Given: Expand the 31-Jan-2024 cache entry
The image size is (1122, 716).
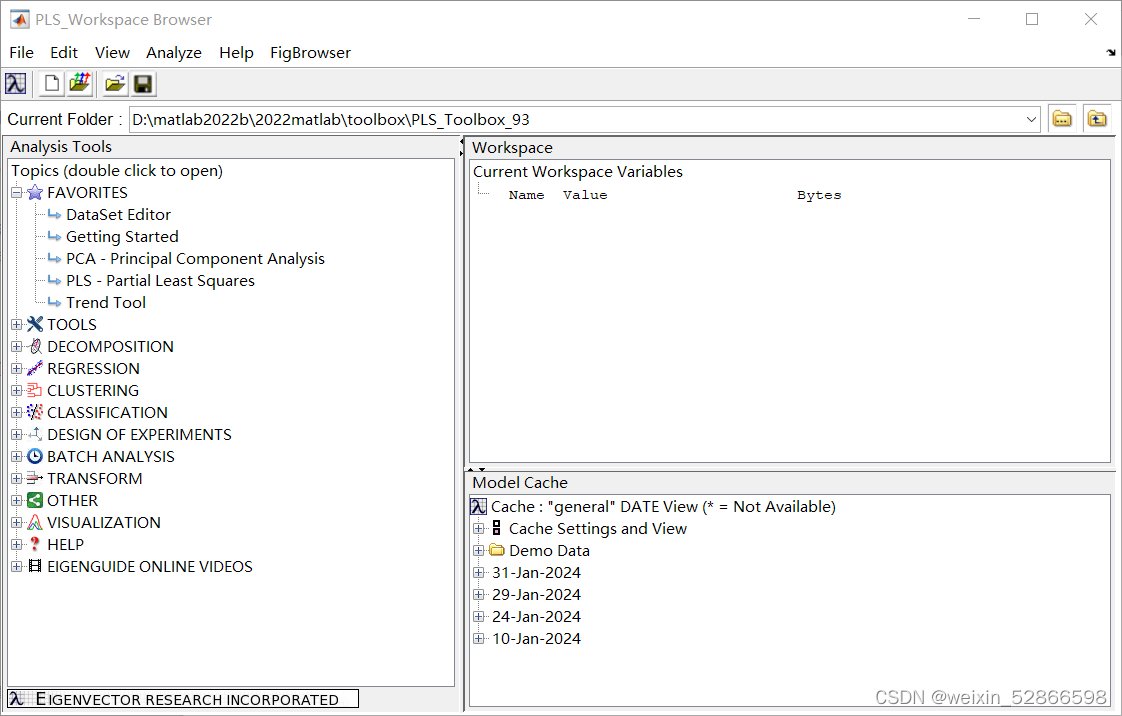Looking at the screenshot, I should (x=479, y=572).
